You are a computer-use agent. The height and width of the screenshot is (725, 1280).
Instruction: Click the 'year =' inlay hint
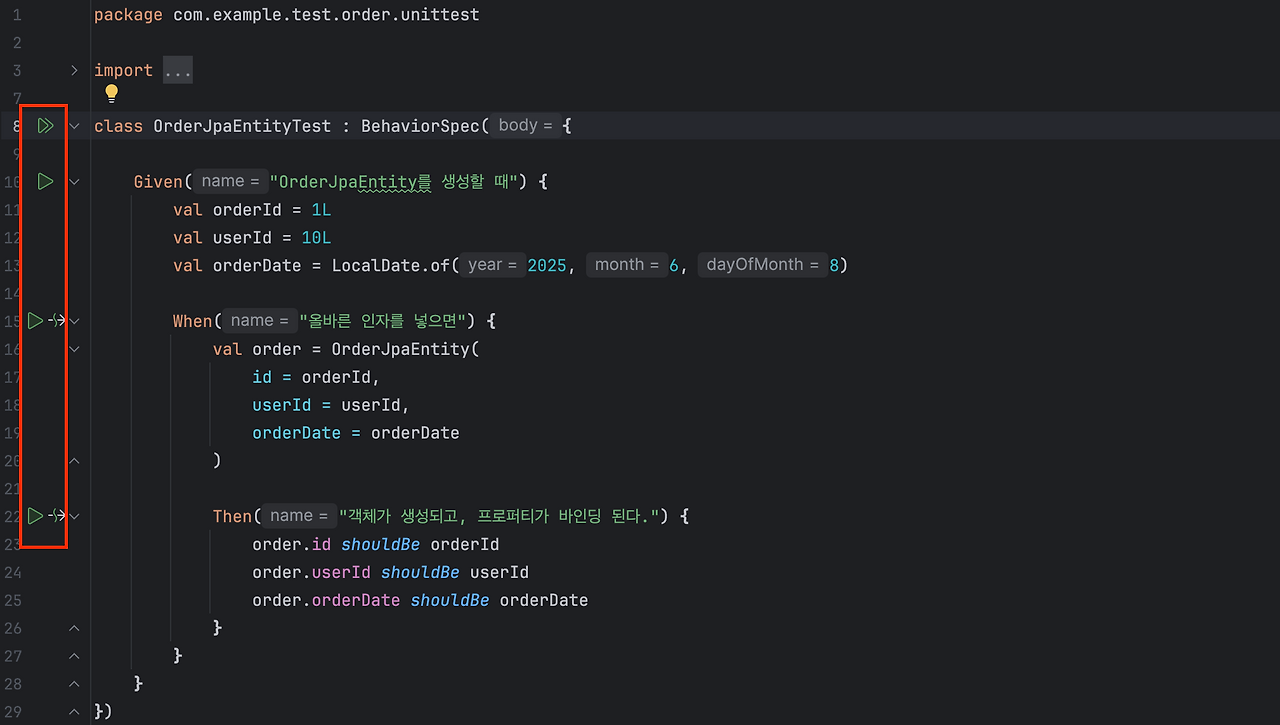(x=492, y=265)
